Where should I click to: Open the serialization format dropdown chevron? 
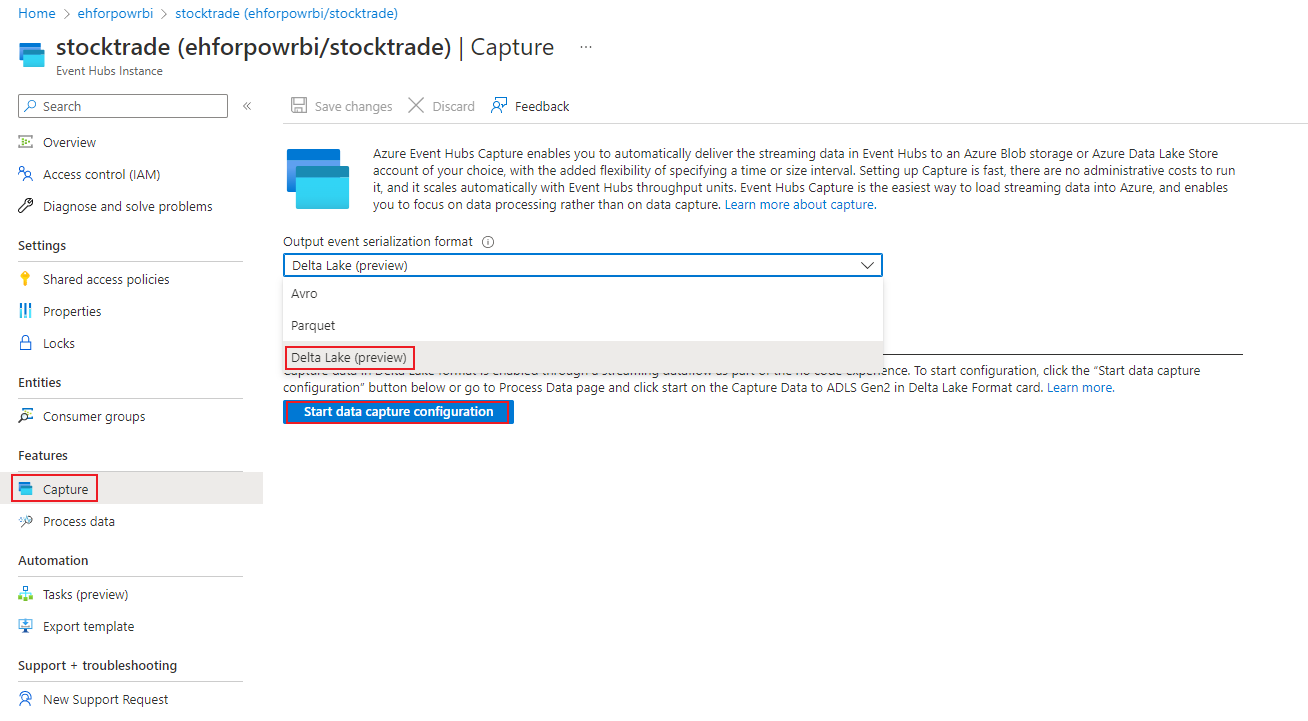pos(867,265)
